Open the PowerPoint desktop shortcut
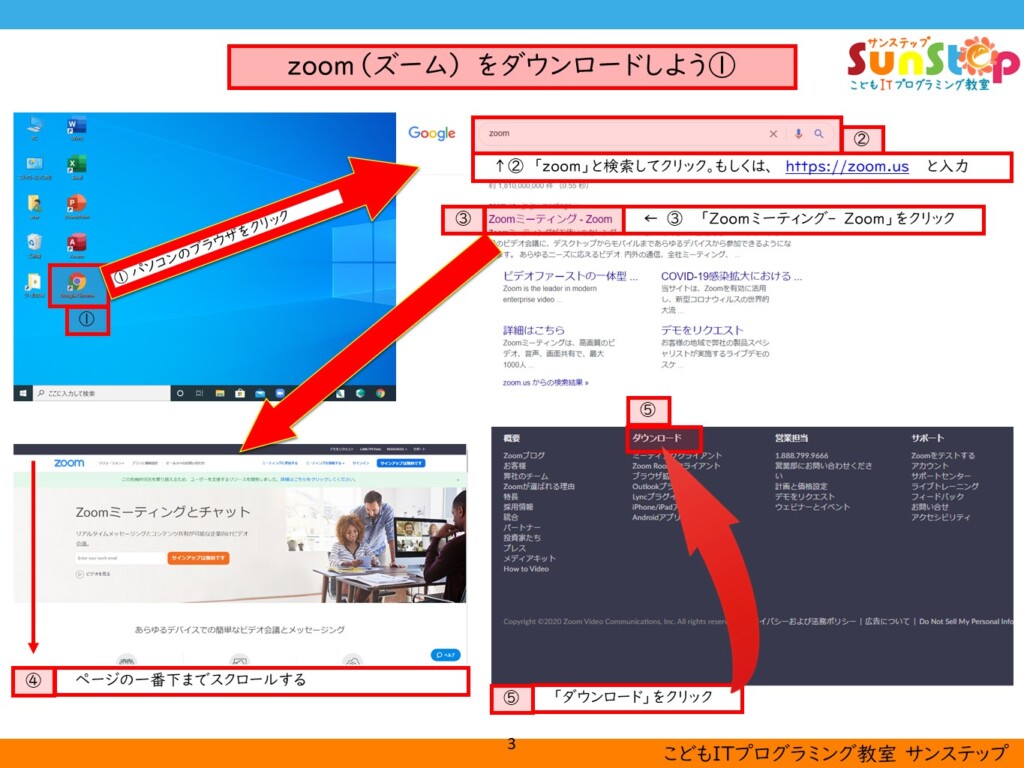The height and width of the screenshot is (768, 1024). pos(76,206)
